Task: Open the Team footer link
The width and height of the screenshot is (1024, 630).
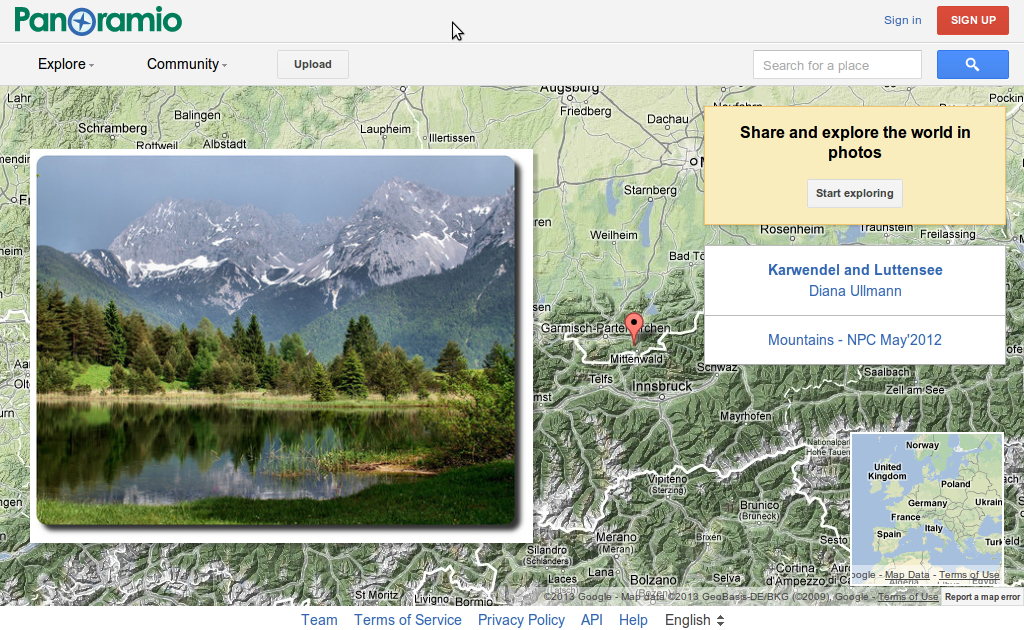Action: click(x=319, y=620)
